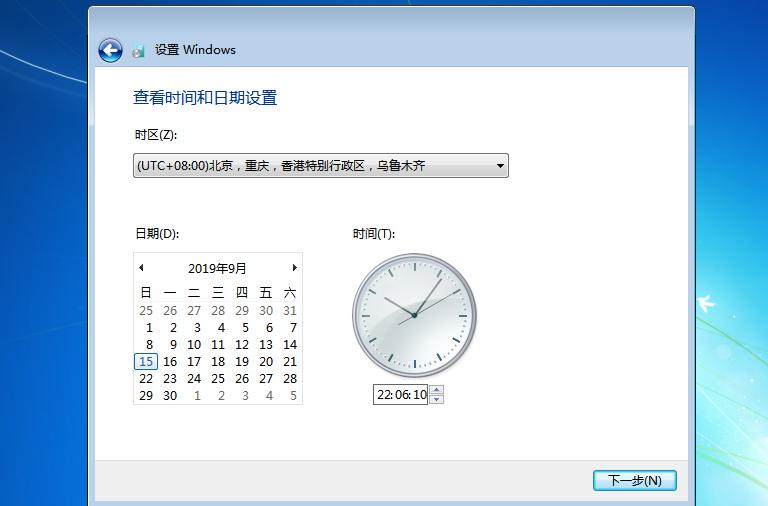Click the minutes field showing 06
Screen dimensions: 768x506
tap(401, 395)
